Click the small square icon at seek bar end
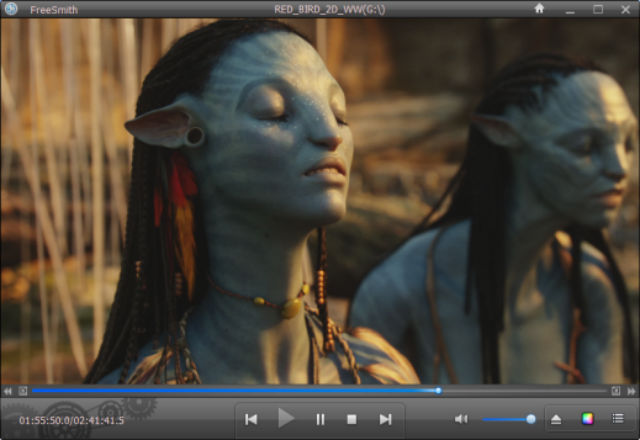 click(x=616, y=391)
